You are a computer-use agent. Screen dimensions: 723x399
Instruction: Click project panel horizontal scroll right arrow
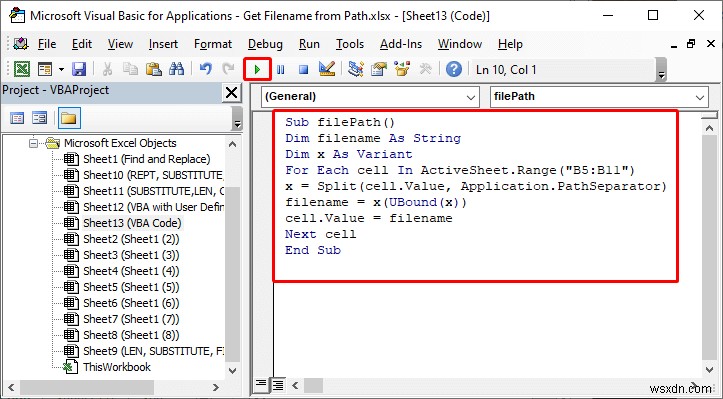pyautogui.click(x=215, y=387)
